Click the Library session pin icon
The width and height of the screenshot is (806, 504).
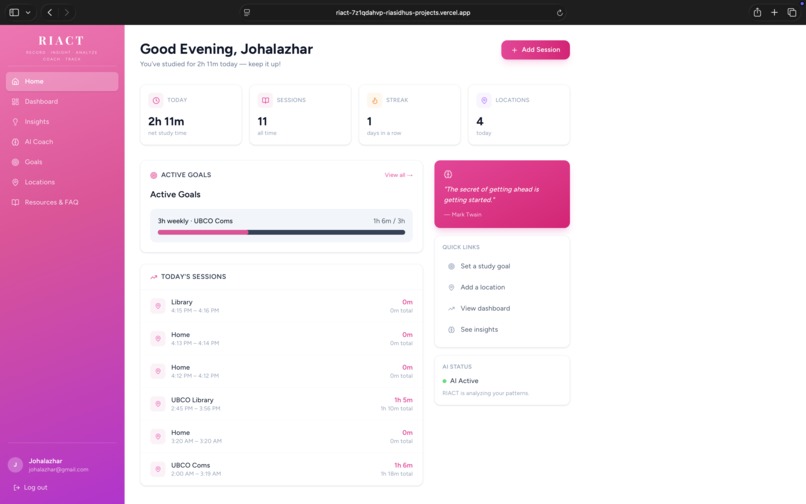tap(158, 306)
